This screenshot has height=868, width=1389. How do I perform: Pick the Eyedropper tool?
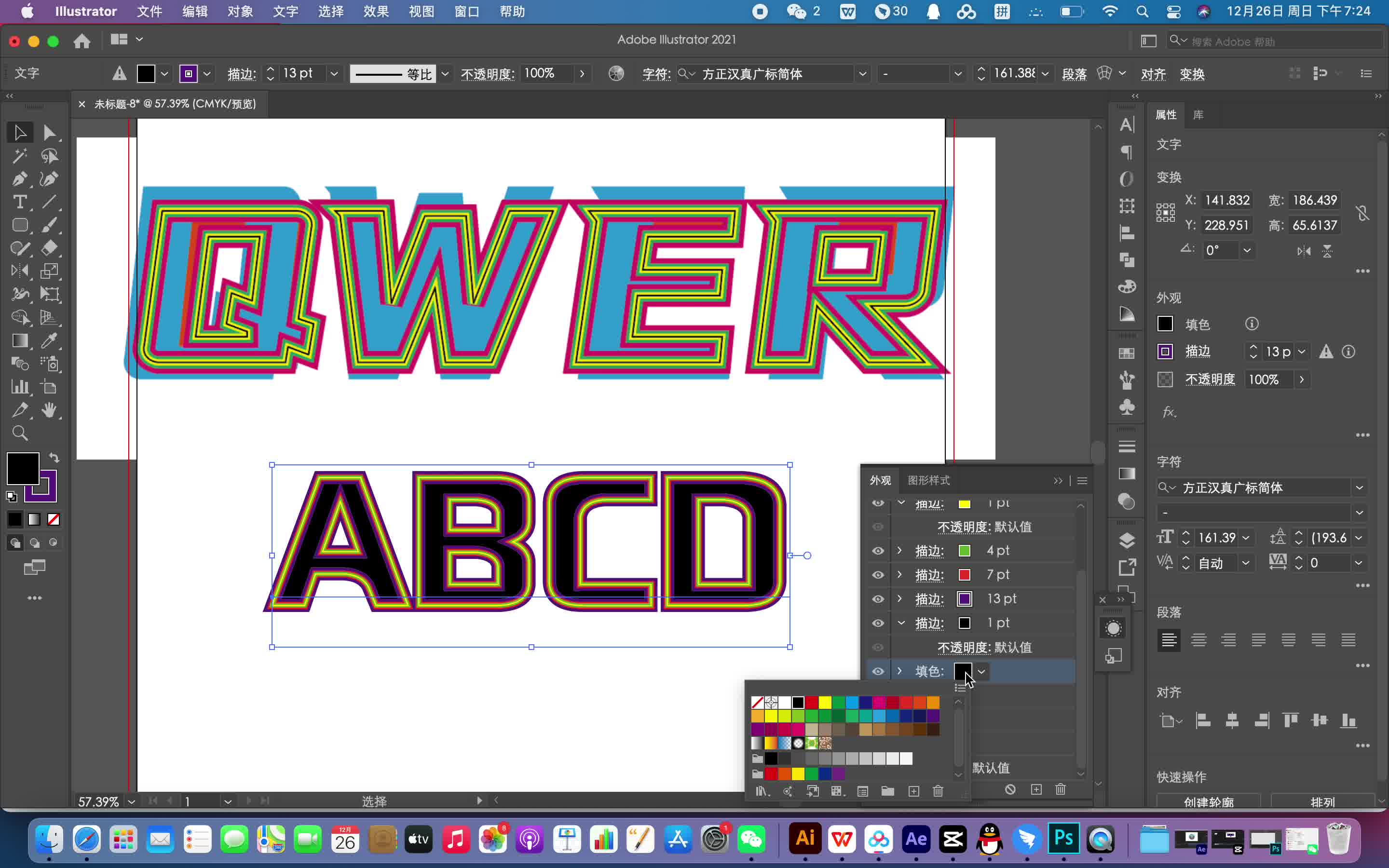49,341
